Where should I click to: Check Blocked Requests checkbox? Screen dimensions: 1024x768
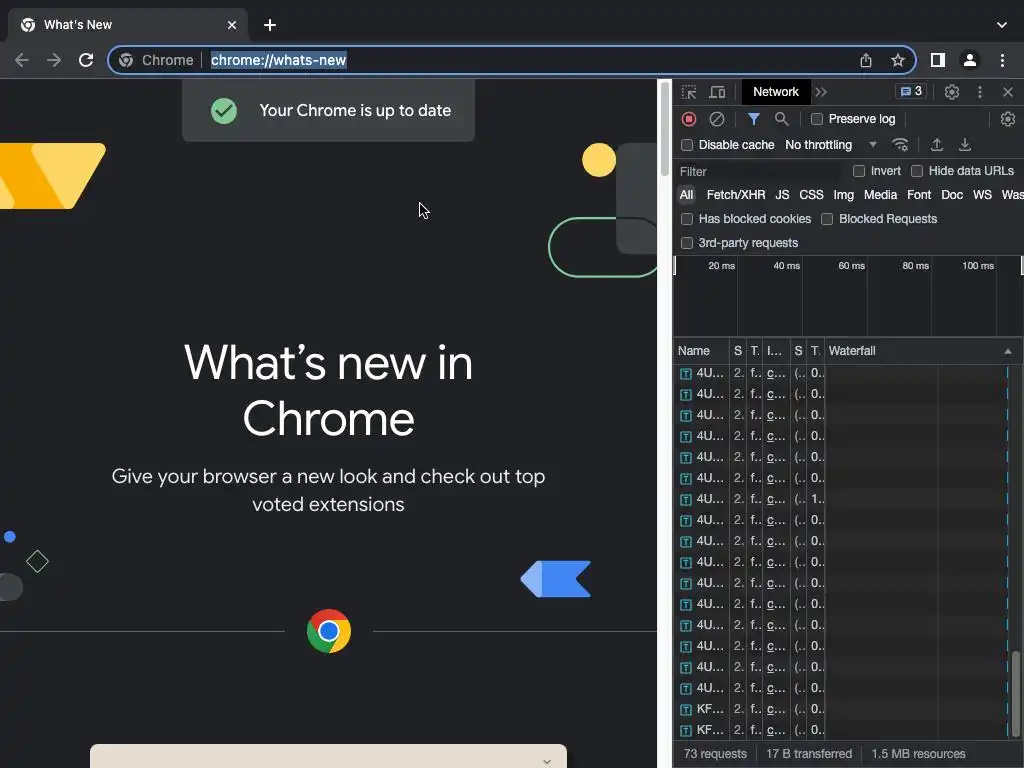click(x=827, y=219)
